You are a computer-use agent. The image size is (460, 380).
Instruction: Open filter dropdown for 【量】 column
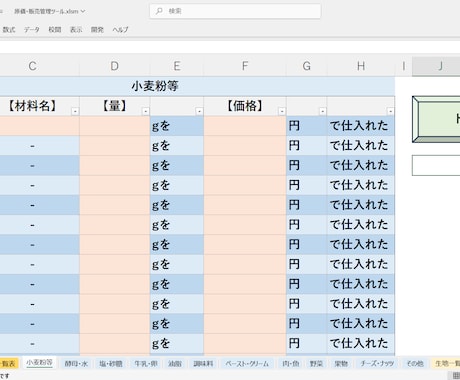point(145,111)
